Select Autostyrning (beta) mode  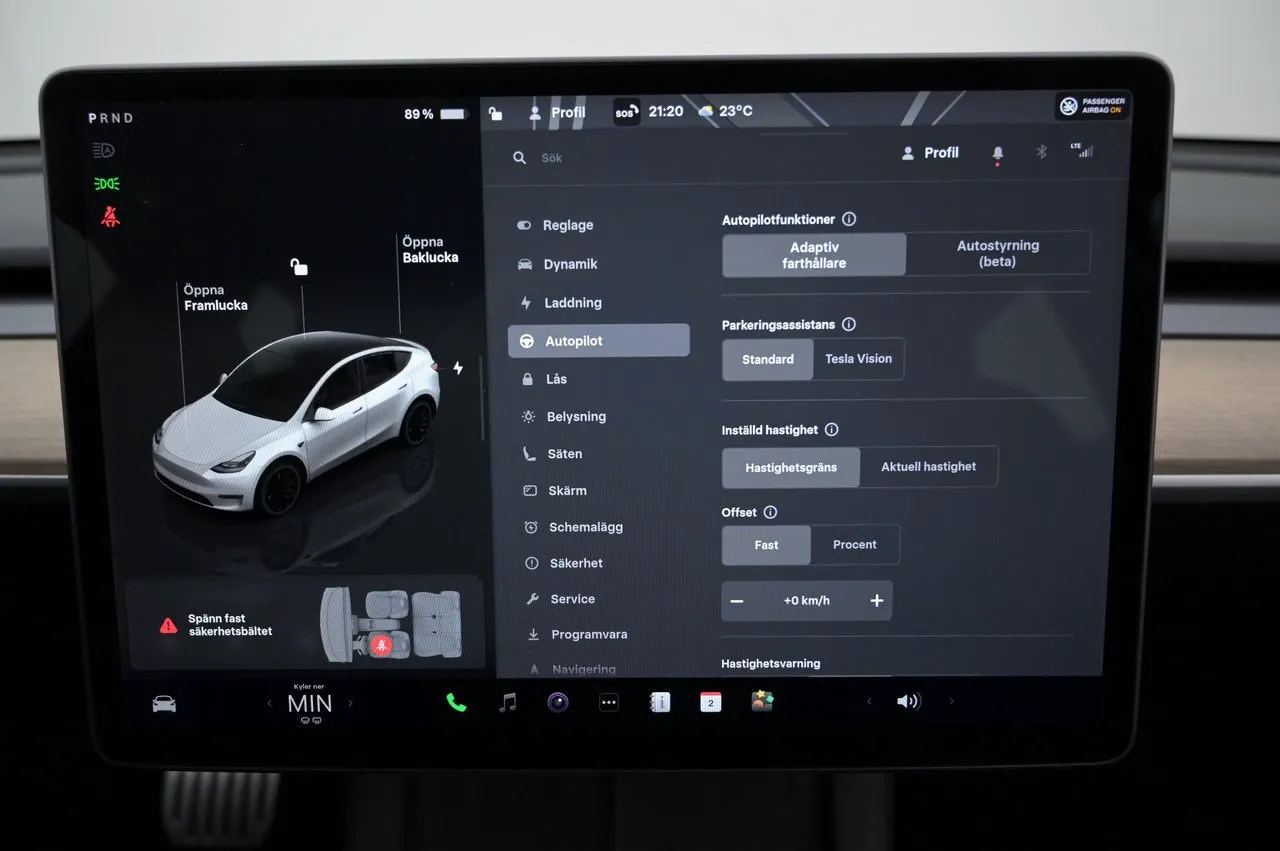pyautogui.click(x=998, y=253)
